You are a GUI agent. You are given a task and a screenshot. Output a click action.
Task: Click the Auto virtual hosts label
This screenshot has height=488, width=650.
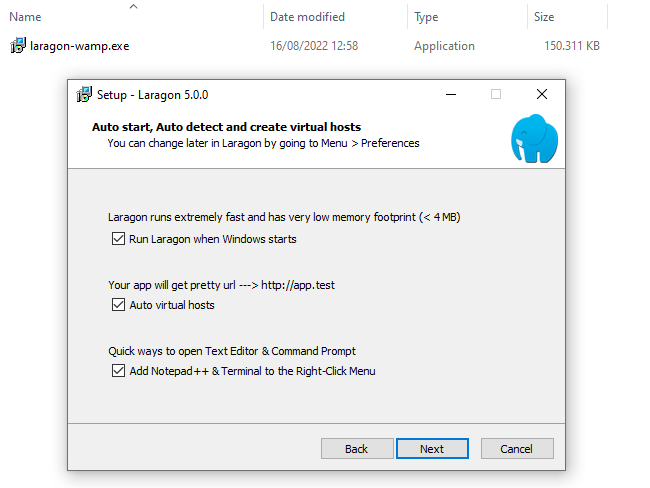pyautogui.click(x=172, y=305)
